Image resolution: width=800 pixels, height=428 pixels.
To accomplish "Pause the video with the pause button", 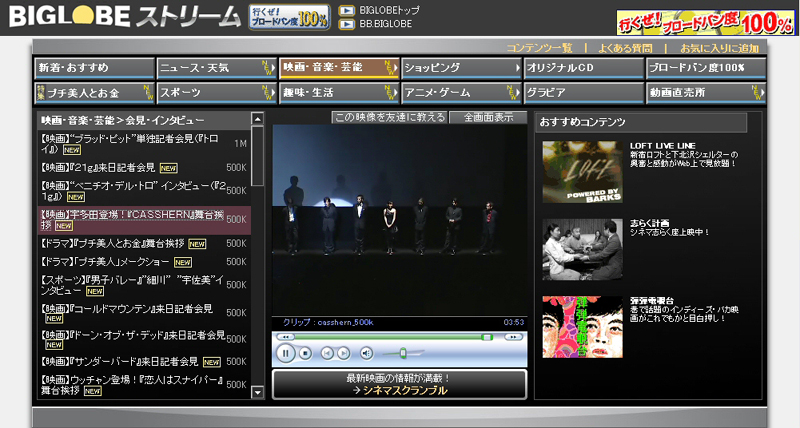I will (x=285, y=353).
